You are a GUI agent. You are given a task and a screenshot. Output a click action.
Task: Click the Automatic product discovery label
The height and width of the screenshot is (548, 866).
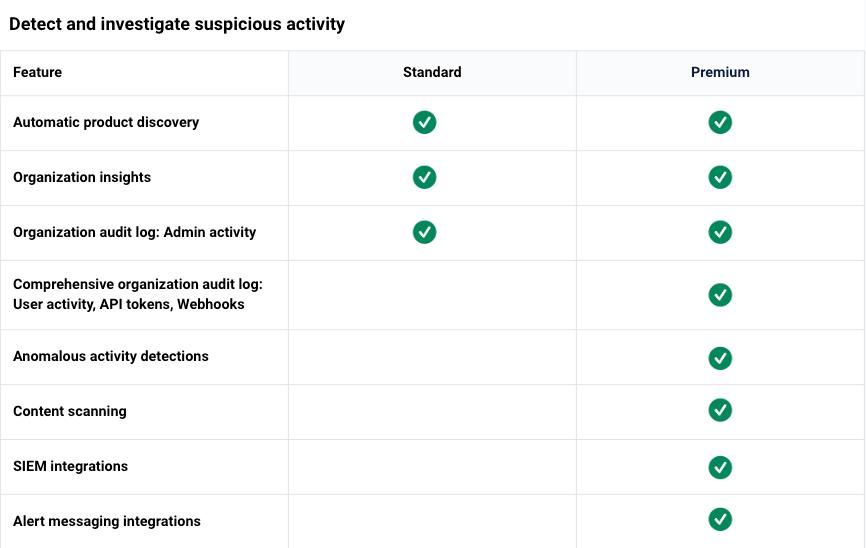pyautogui.click(x=106, y=122)
